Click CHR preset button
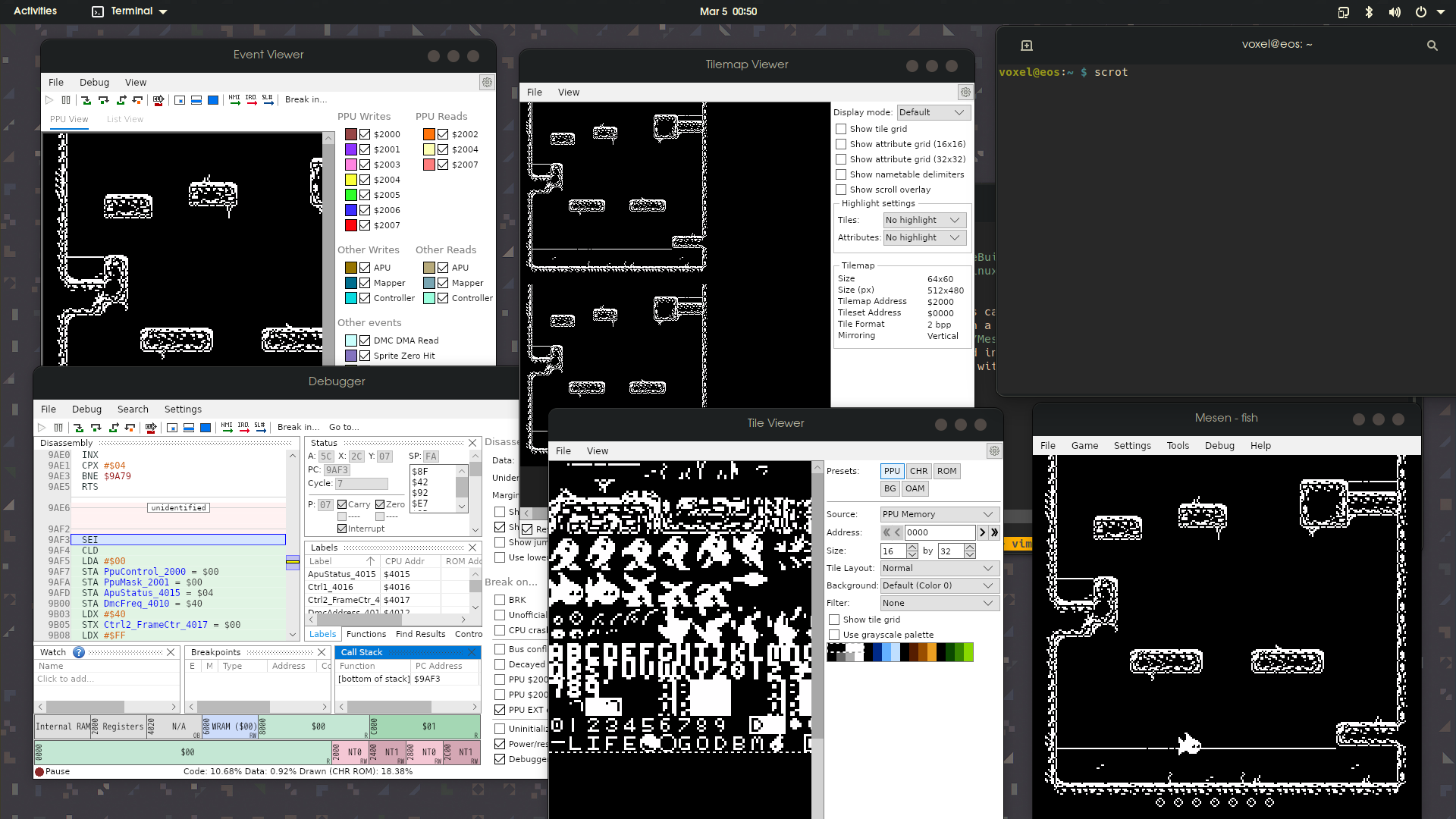The image size is (1456, 819). 918,471
